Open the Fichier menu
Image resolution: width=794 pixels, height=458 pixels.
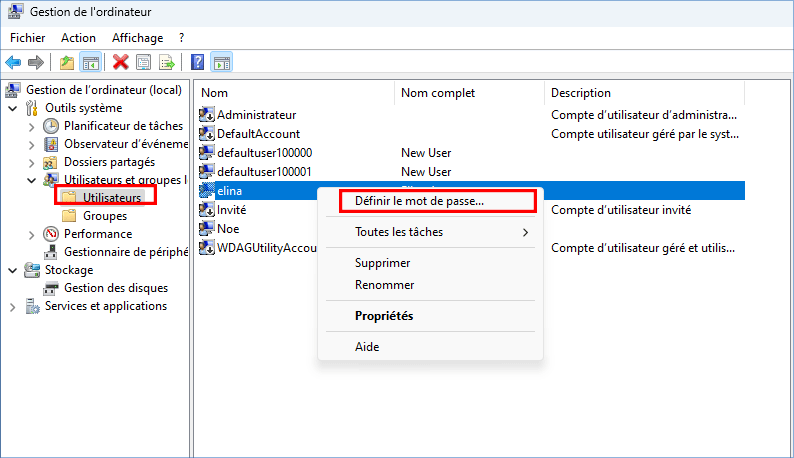(x=27, y=38)
